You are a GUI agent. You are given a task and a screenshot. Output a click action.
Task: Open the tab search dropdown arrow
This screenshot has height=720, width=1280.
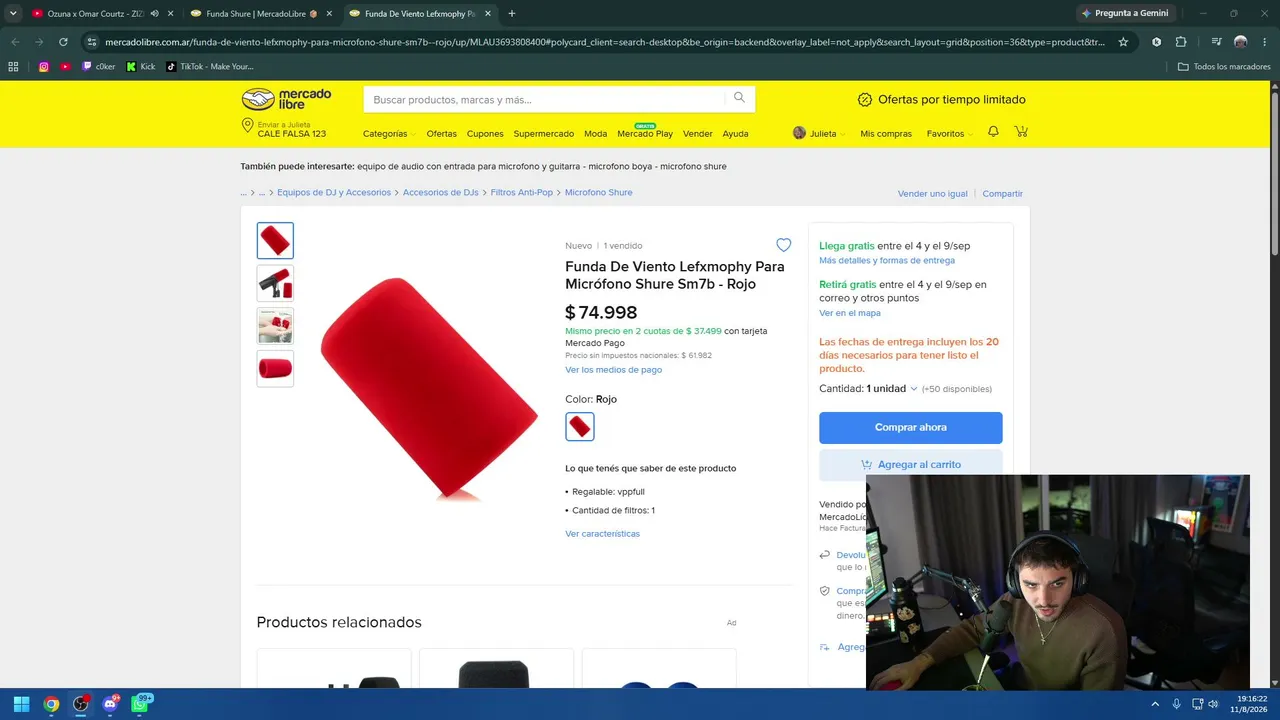(13, 14)
